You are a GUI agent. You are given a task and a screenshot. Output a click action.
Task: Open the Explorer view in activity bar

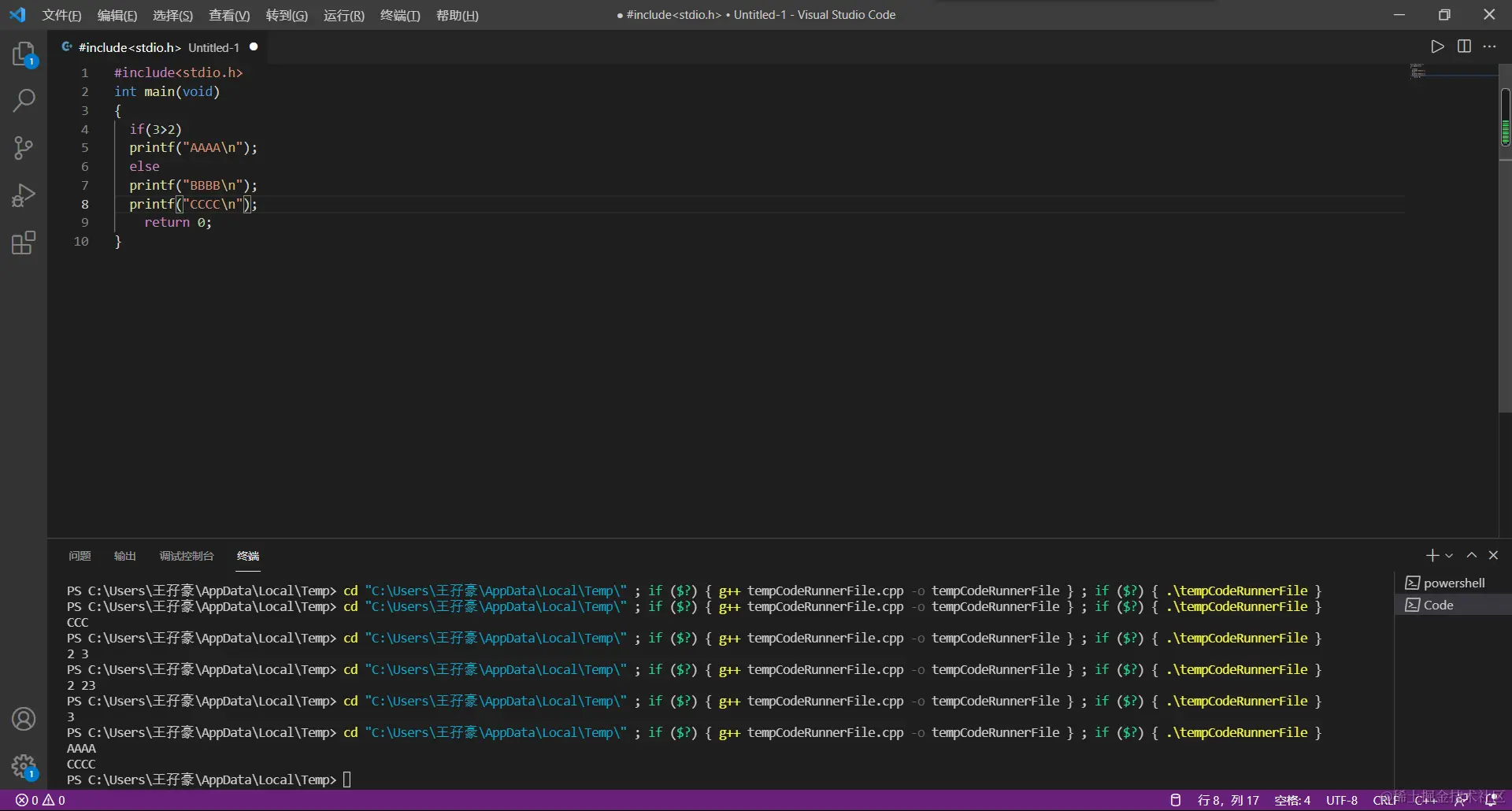coord(24,54)
